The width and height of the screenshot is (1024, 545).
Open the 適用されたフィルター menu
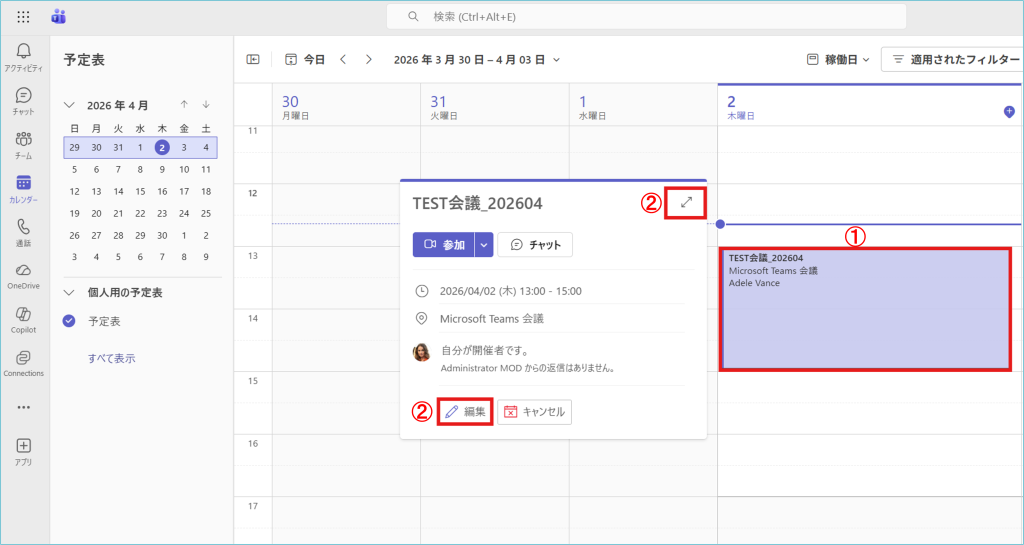pos(952,59)
